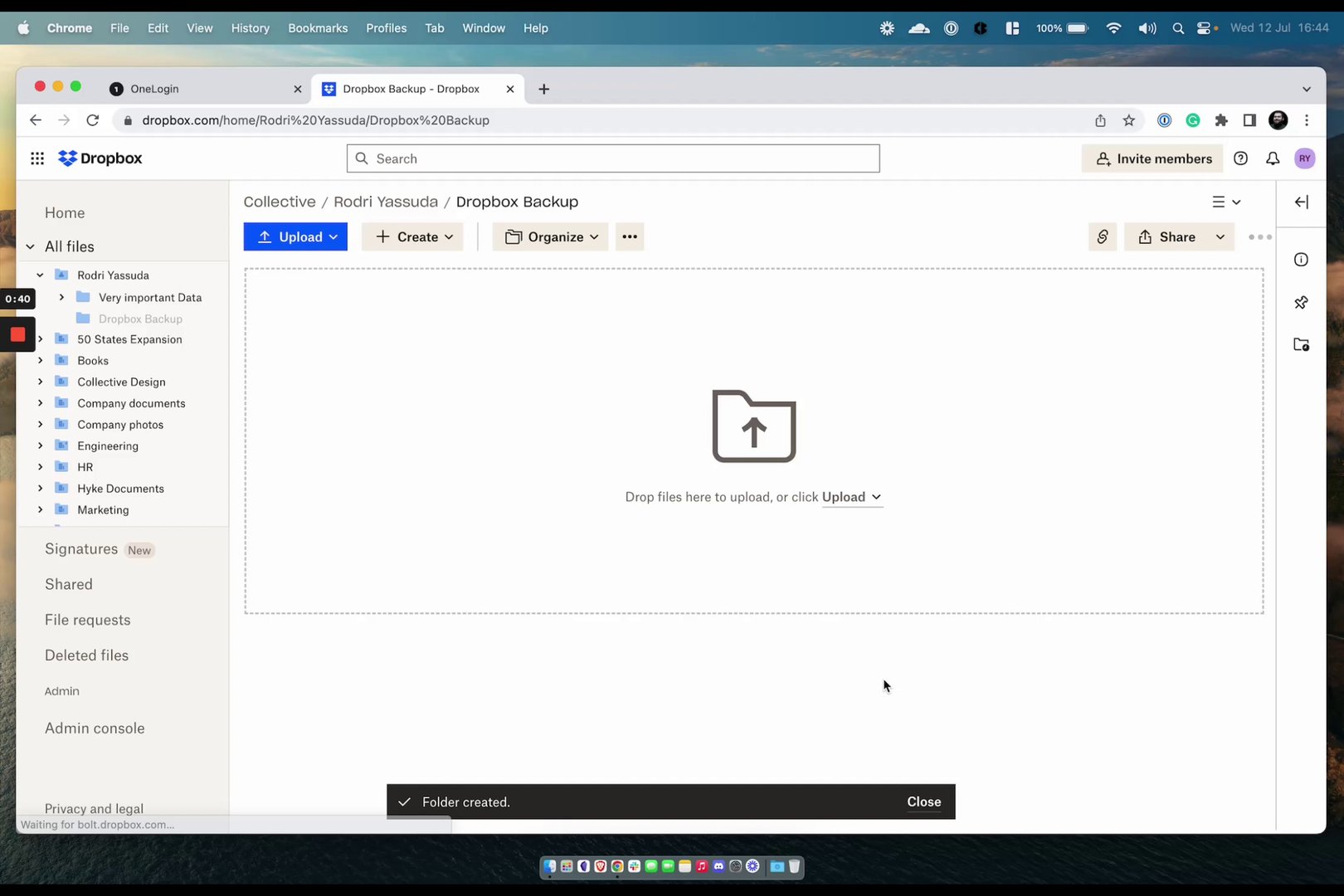This screenshot has width=1344, height=896.
Task: Open the Share button dropdown chevron
Action: point(1220,236)
